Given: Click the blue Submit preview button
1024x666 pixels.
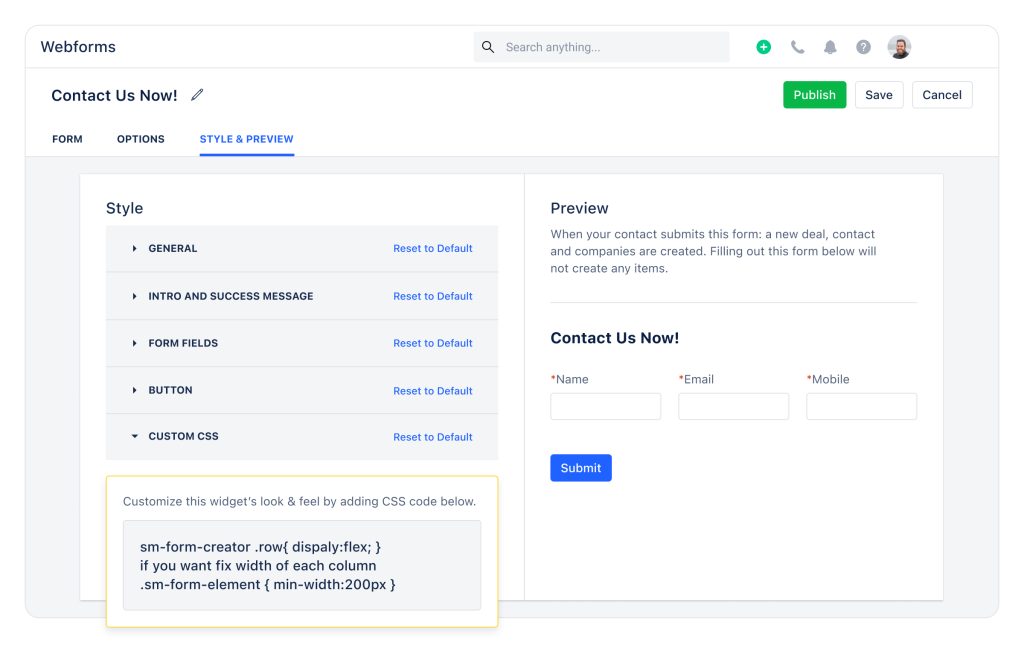Looking at the screenshot, I should [x=580, y=467].
